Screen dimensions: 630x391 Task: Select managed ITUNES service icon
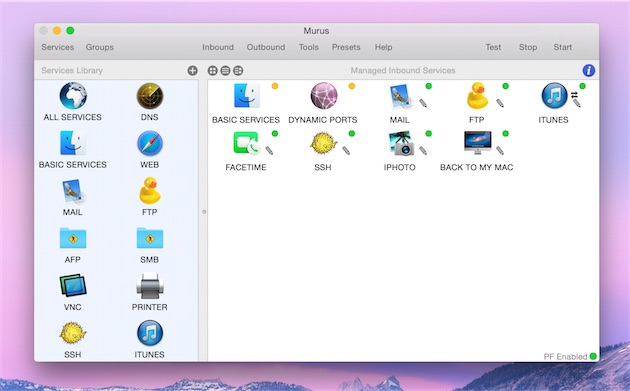coord(554,96)
